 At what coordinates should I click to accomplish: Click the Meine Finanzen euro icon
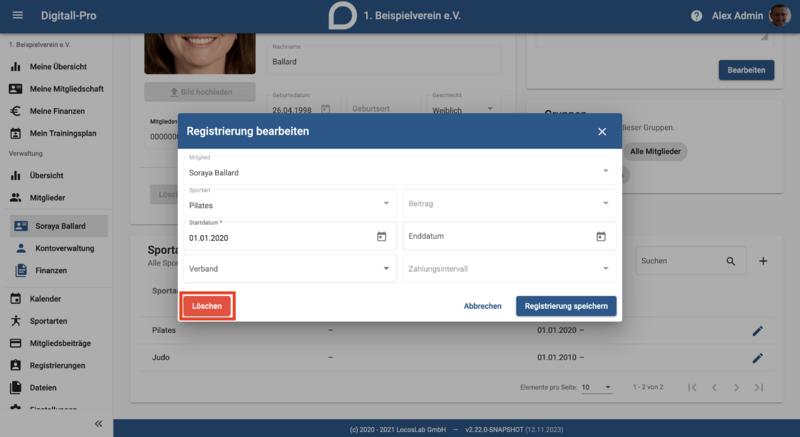tap(16, 111)
